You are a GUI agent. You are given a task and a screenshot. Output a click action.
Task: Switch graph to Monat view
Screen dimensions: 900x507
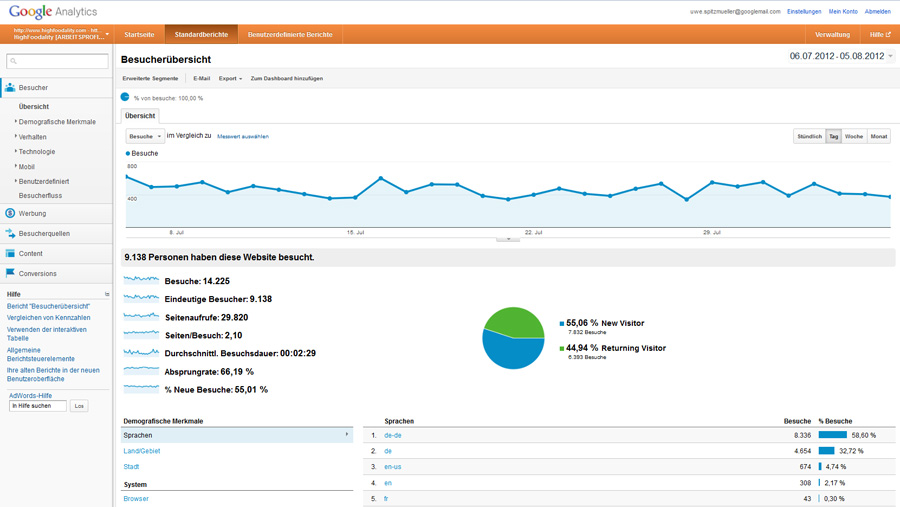pyautogui.click(x=879, y=136)
